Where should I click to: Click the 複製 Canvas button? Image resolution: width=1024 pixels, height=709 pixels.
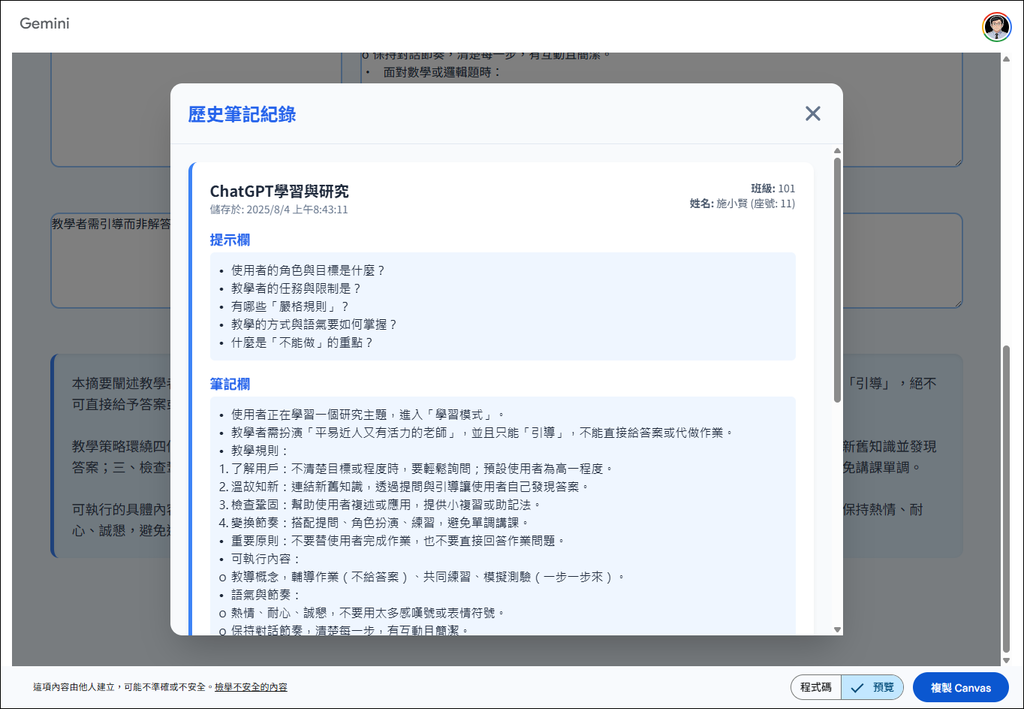click(x=961, y=687)
